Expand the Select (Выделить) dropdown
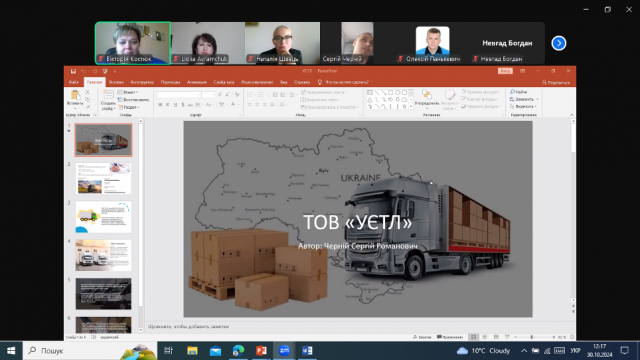The height and width of the screenshot is (360, 640). 523,107
